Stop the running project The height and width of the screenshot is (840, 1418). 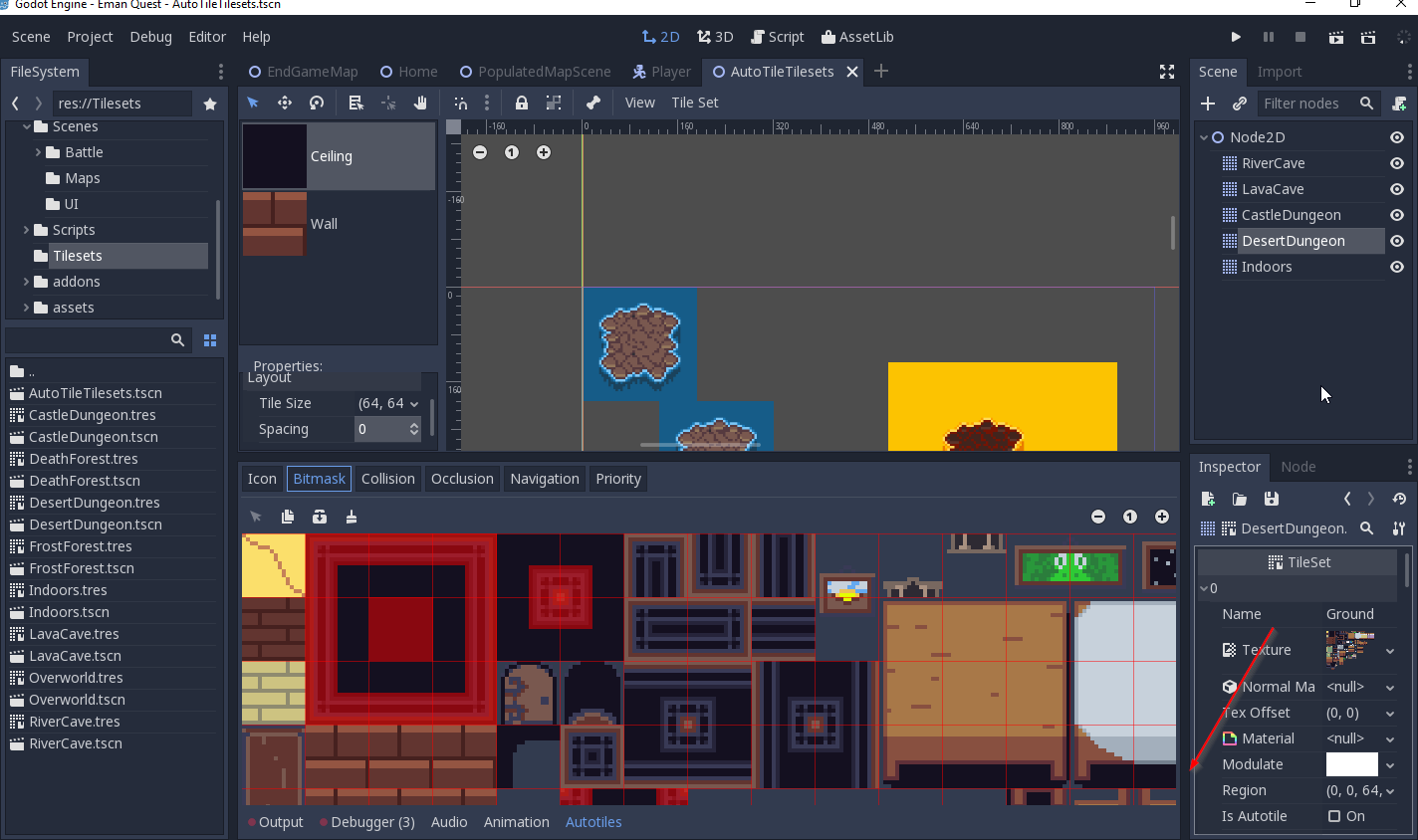click(x=1300, y=37)
